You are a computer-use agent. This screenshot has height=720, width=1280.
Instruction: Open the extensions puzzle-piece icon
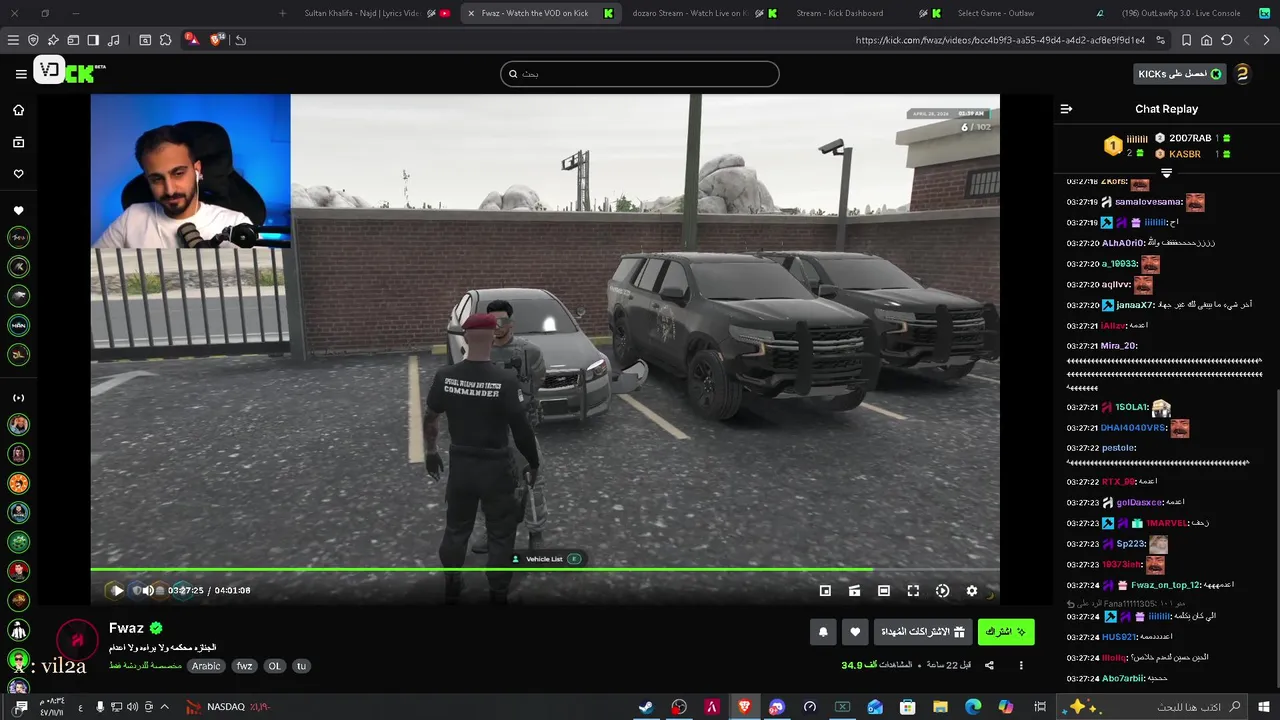[165, 40]
